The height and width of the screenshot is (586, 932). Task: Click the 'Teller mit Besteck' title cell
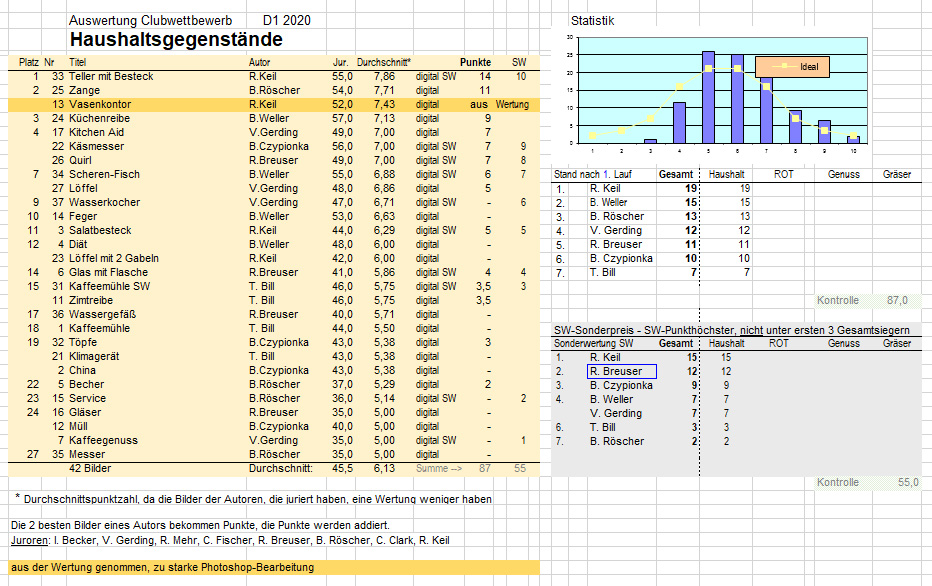[x=111, y=76]
